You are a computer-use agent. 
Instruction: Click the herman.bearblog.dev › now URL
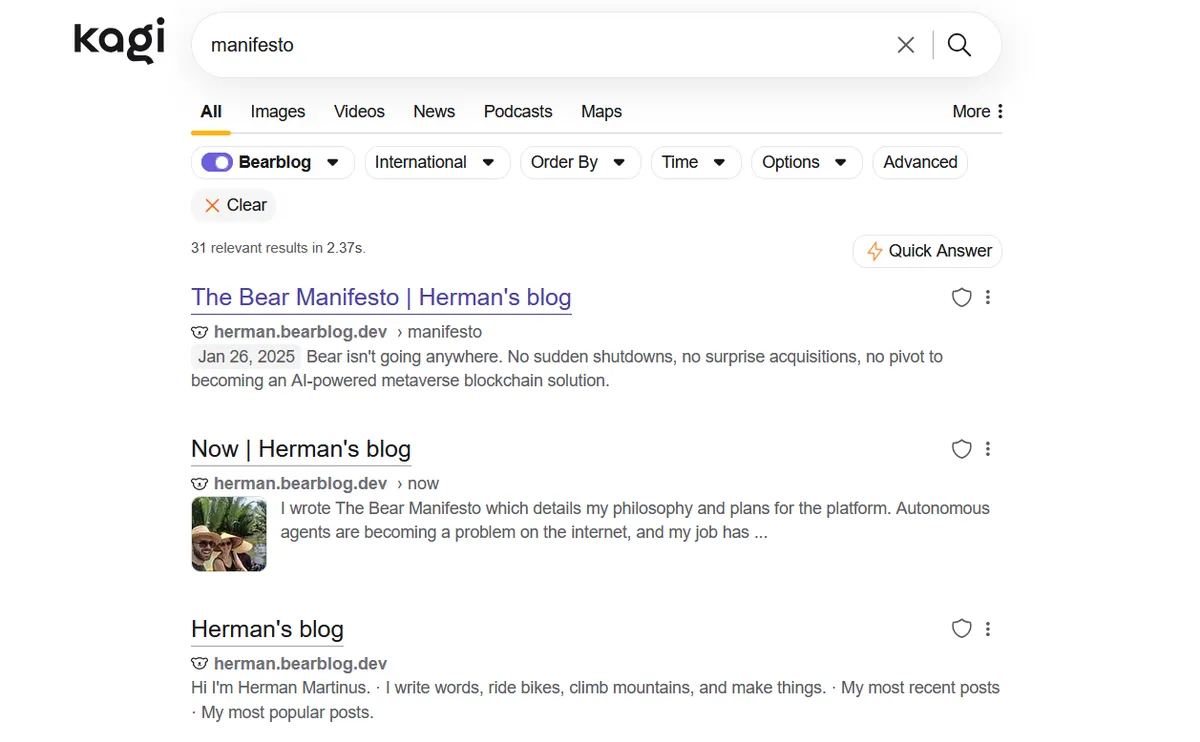click(326, 484)
